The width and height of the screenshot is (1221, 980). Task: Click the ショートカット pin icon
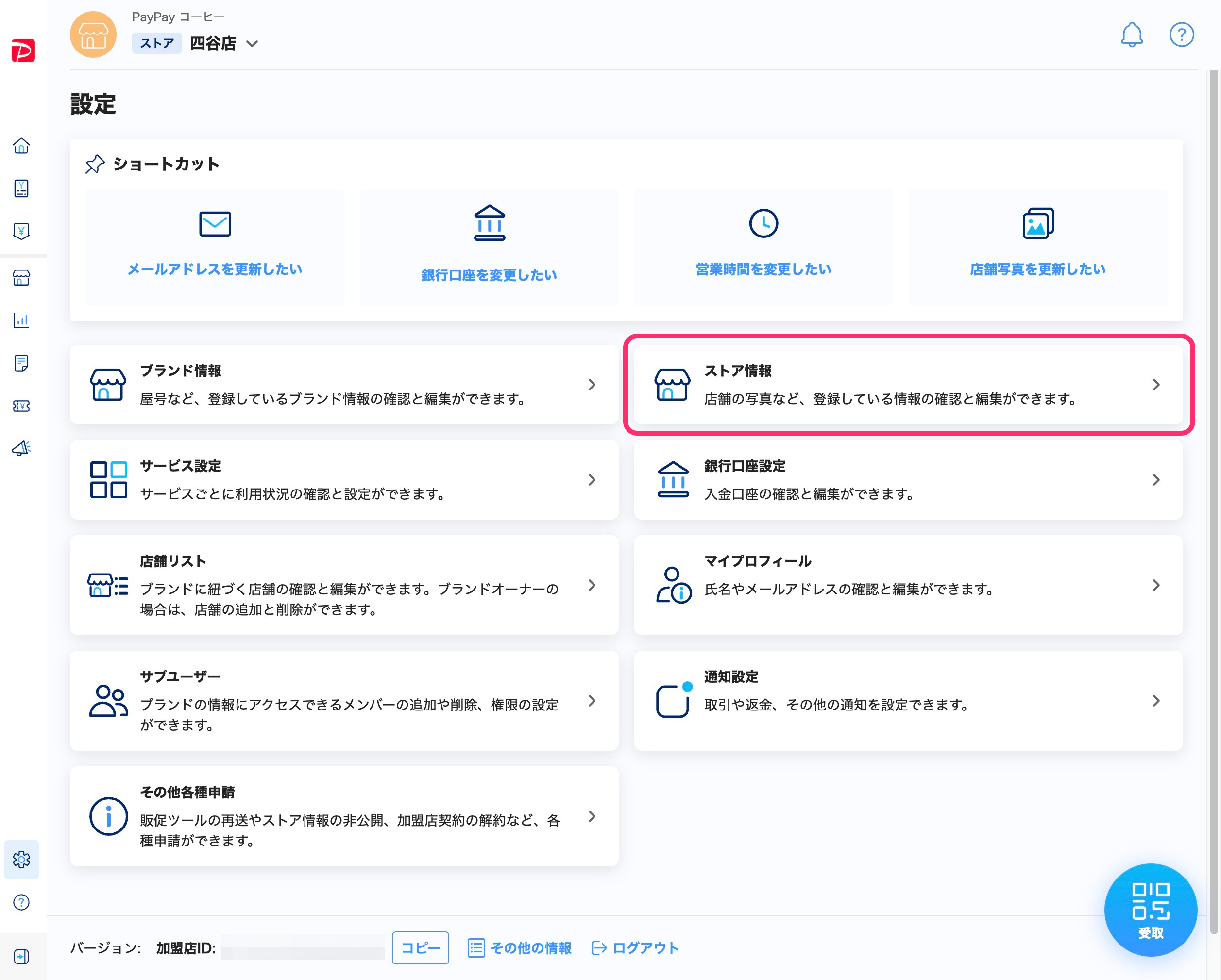pyautogui.click(x=95, y=165)
